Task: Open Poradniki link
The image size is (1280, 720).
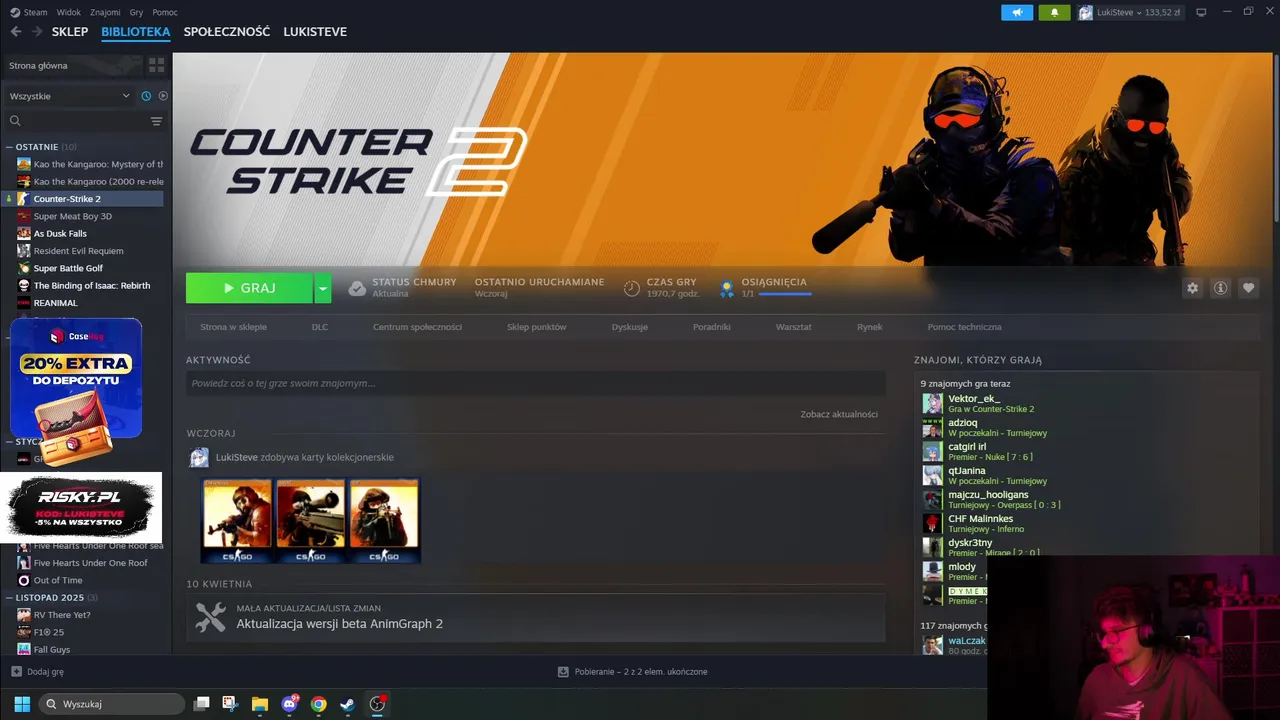Action: tap(712, 327)
